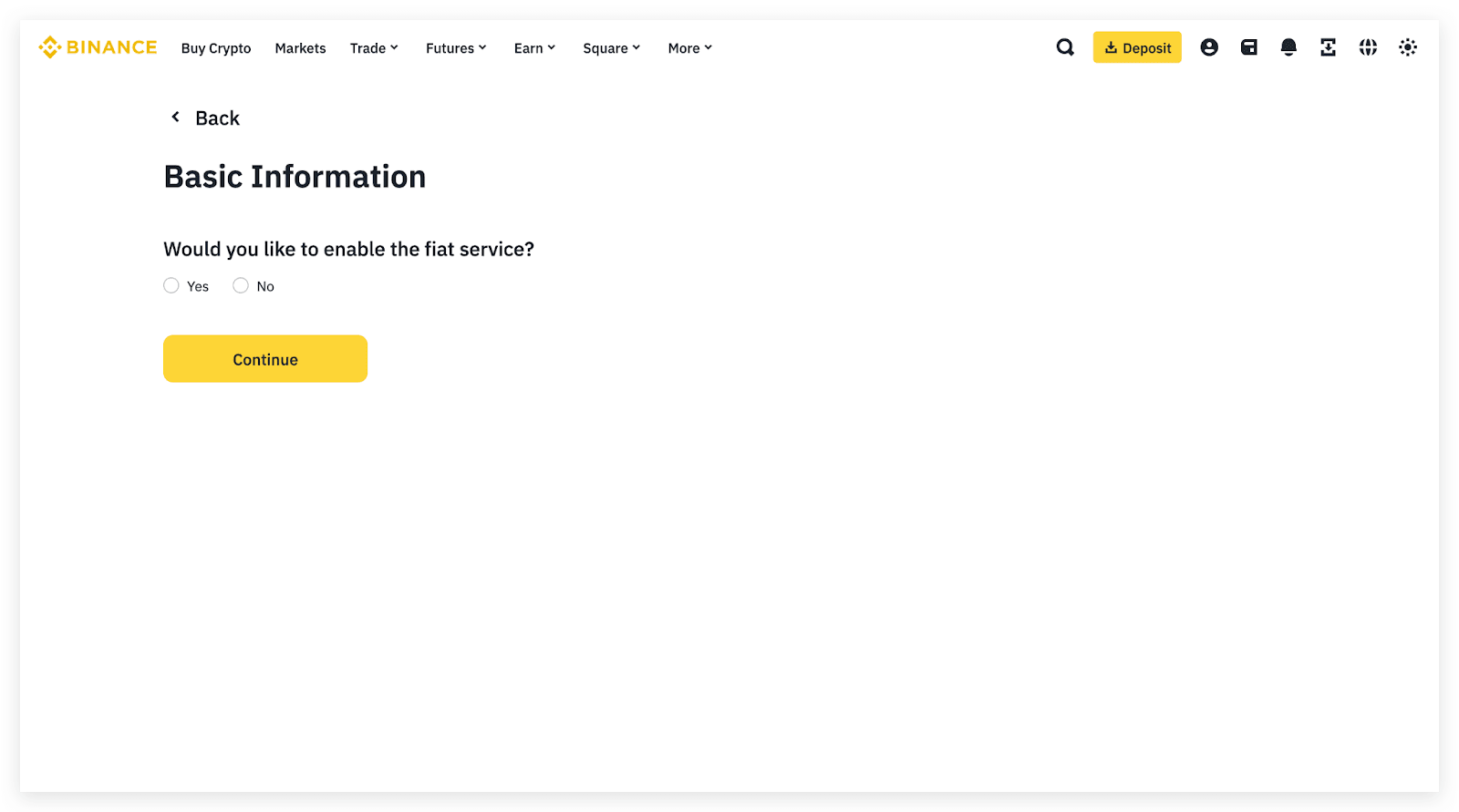Select the Yes radio button
This screenshot has height=812, width=1459.
click(x=171, y=286)
